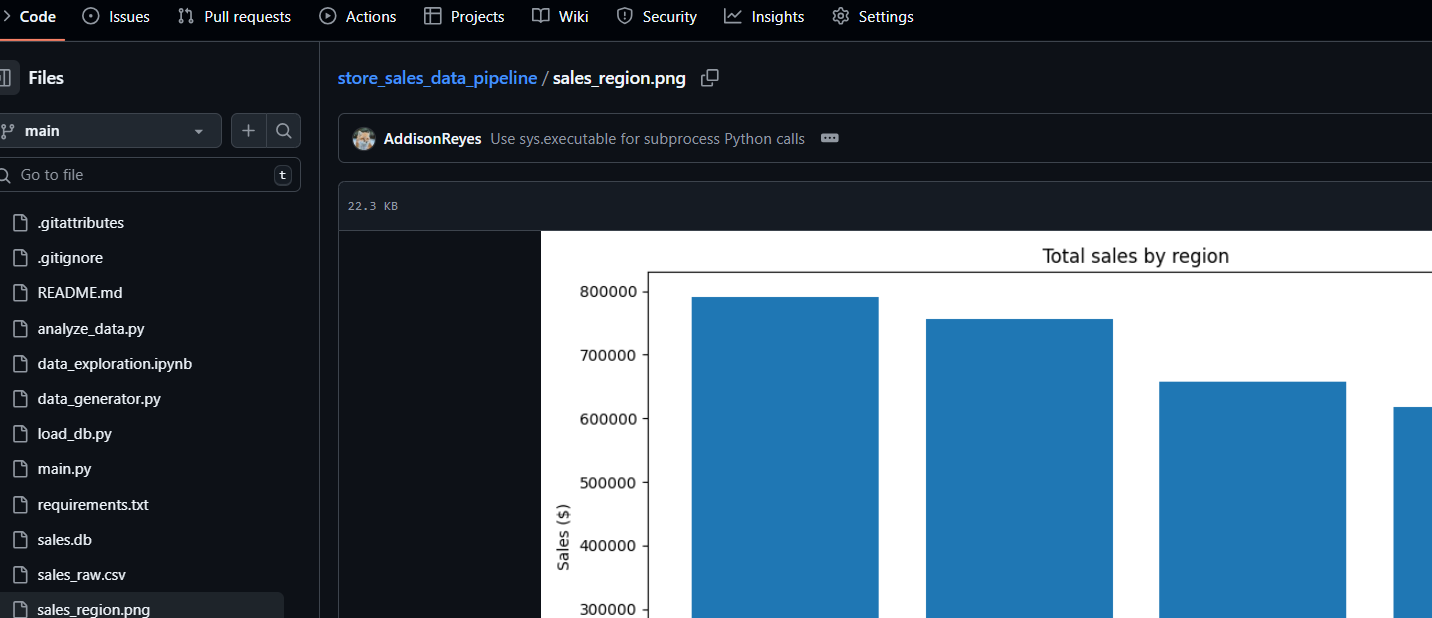Select the README.md file
This screenshot has width=1432, height=618.
tap(80, 292)
